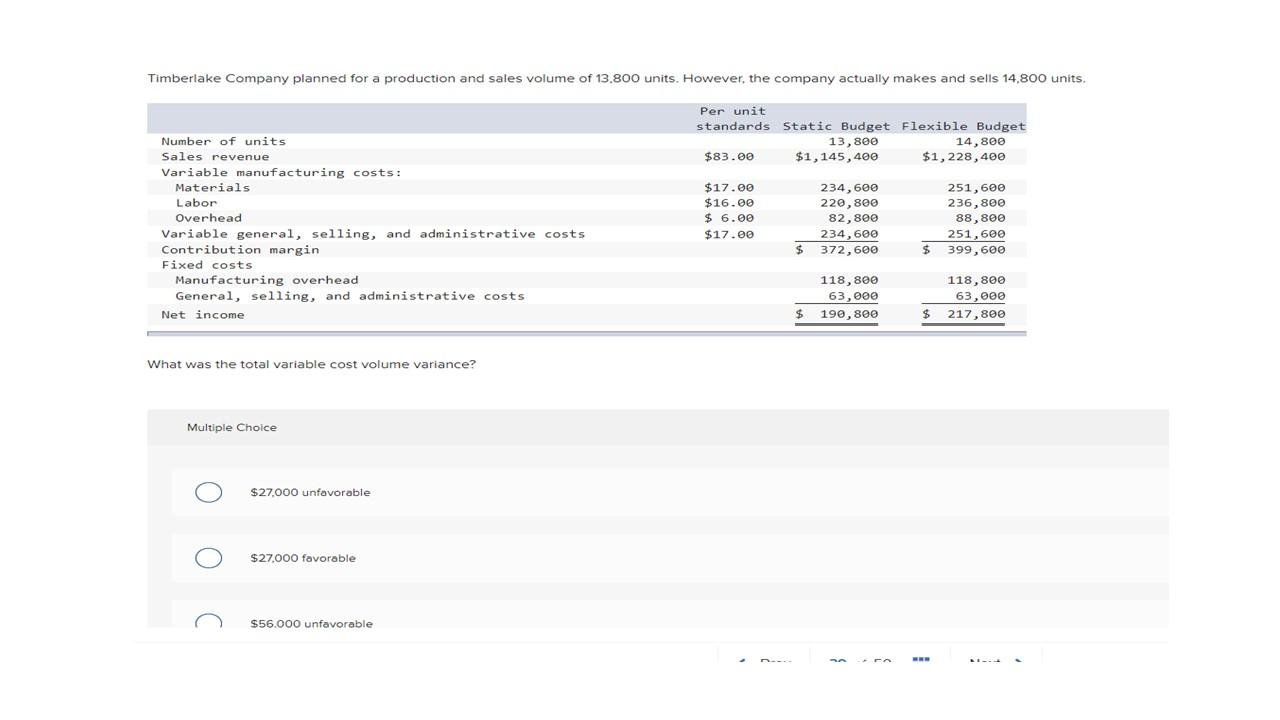Click the "Multiple Choice" heading
This screenshot has height=720, width=1280.
(232, 428)
